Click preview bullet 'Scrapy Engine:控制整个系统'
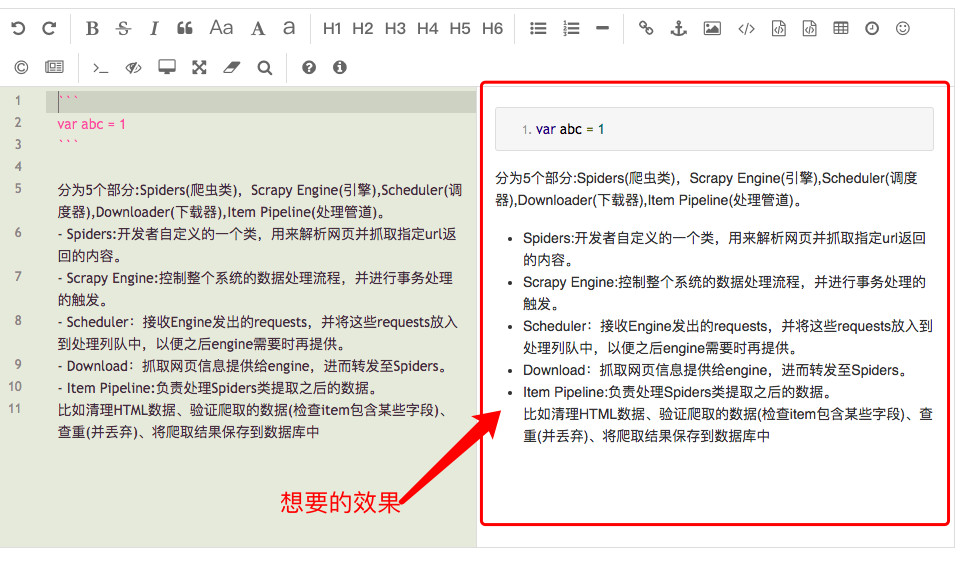 (724, 292)
